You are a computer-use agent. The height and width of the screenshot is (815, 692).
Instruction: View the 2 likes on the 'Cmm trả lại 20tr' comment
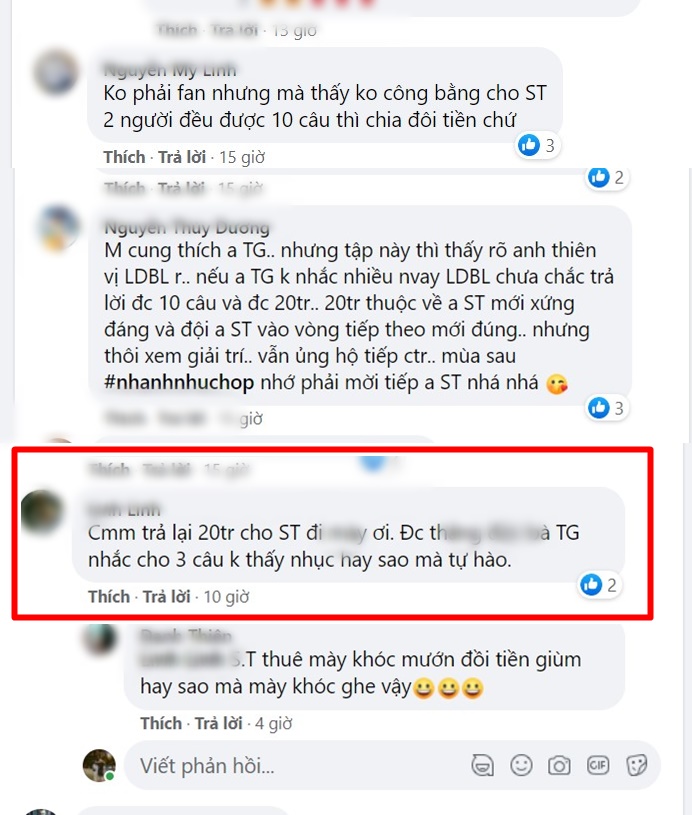(599, 585)
